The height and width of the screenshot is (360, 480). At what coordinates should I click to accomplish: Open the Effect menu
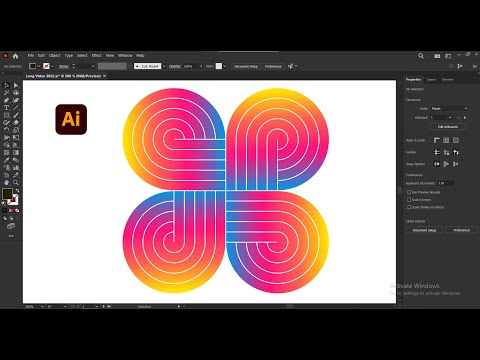(x=96, y=55)
